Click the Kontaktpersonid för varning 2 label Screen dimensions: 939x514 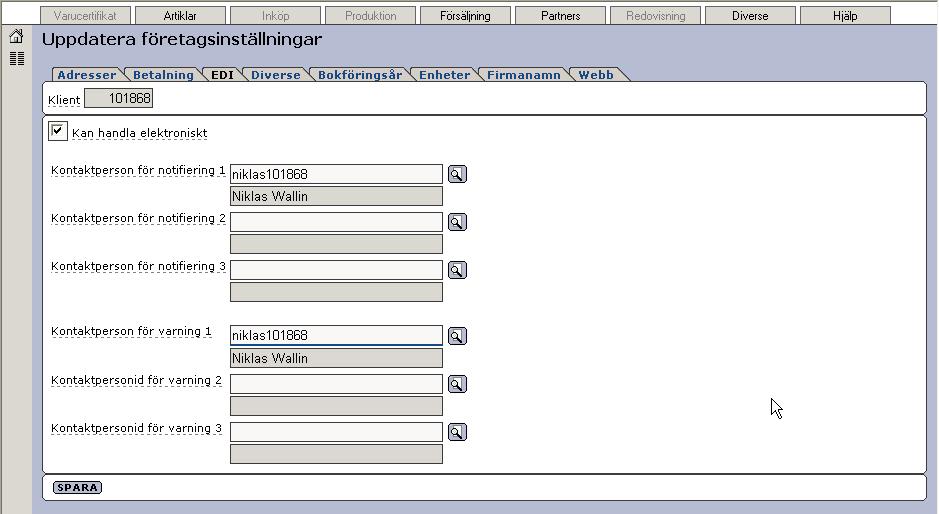pyautogui.click(x=137, y=380)
